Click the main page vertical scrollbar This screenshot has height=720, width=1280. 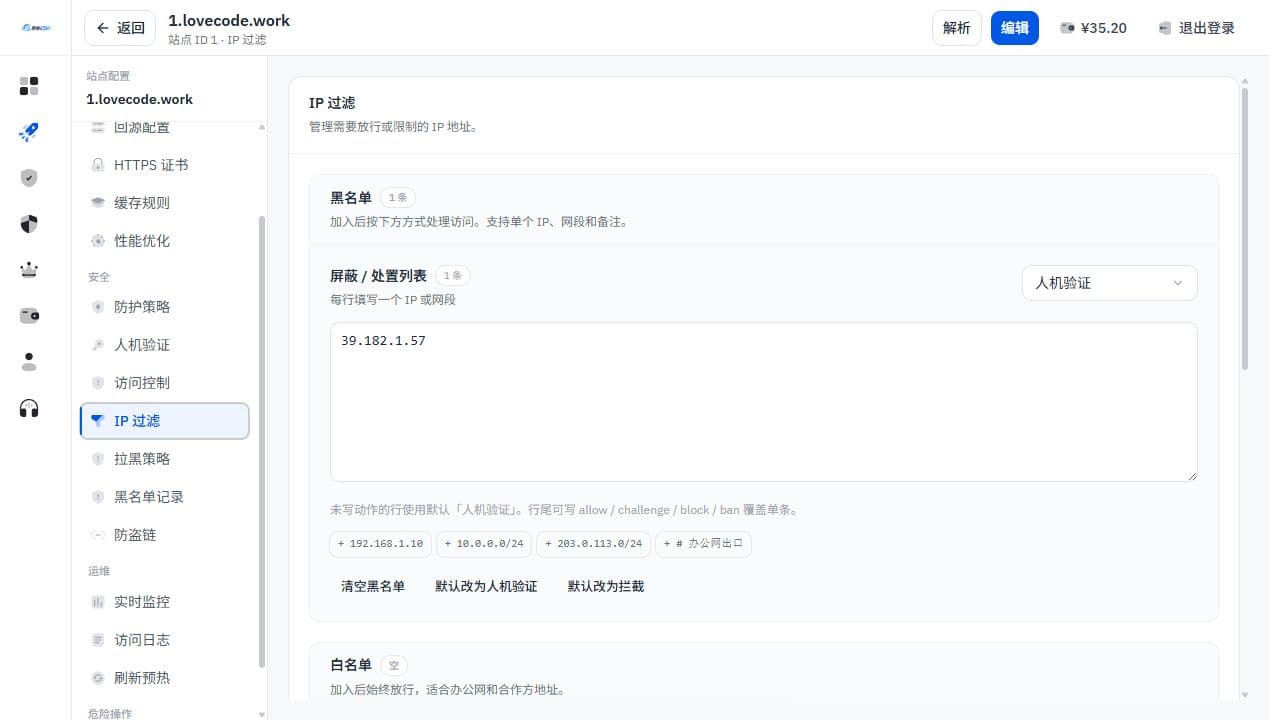click(1245, 229)
